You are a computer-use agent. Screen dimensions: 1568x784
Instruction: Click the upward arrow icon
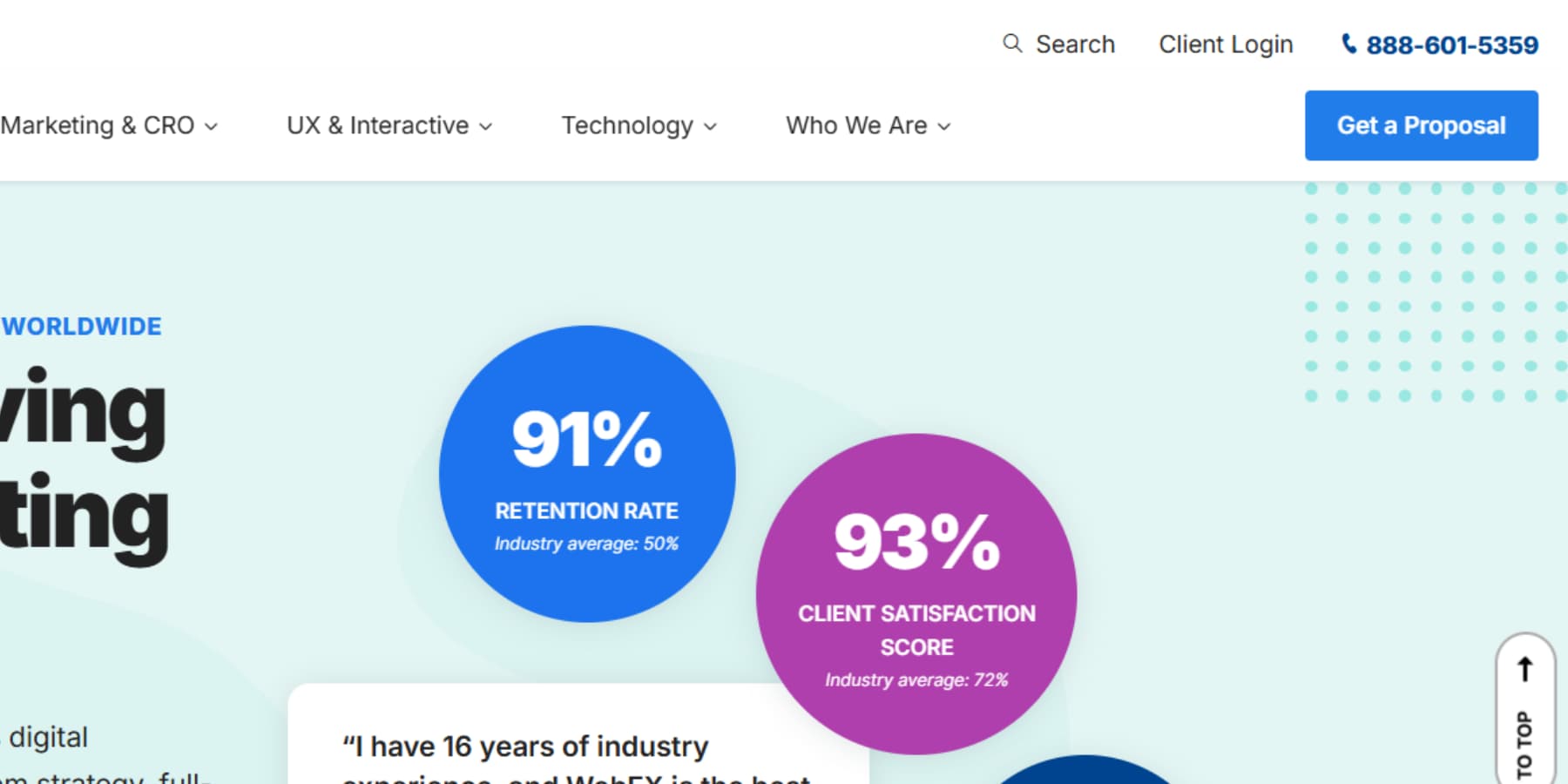click(x=1524, y=669)
